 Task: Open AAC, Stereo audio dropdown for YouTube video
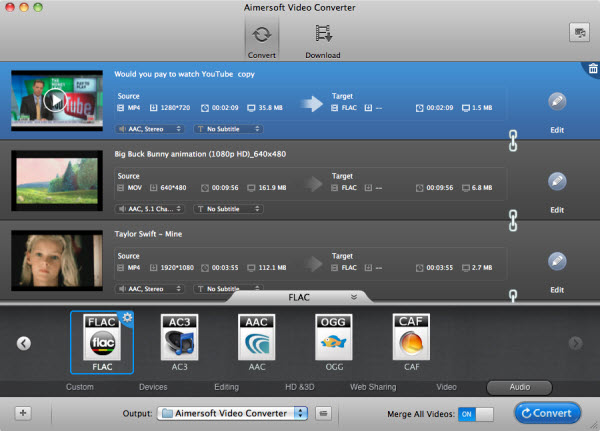150,129
